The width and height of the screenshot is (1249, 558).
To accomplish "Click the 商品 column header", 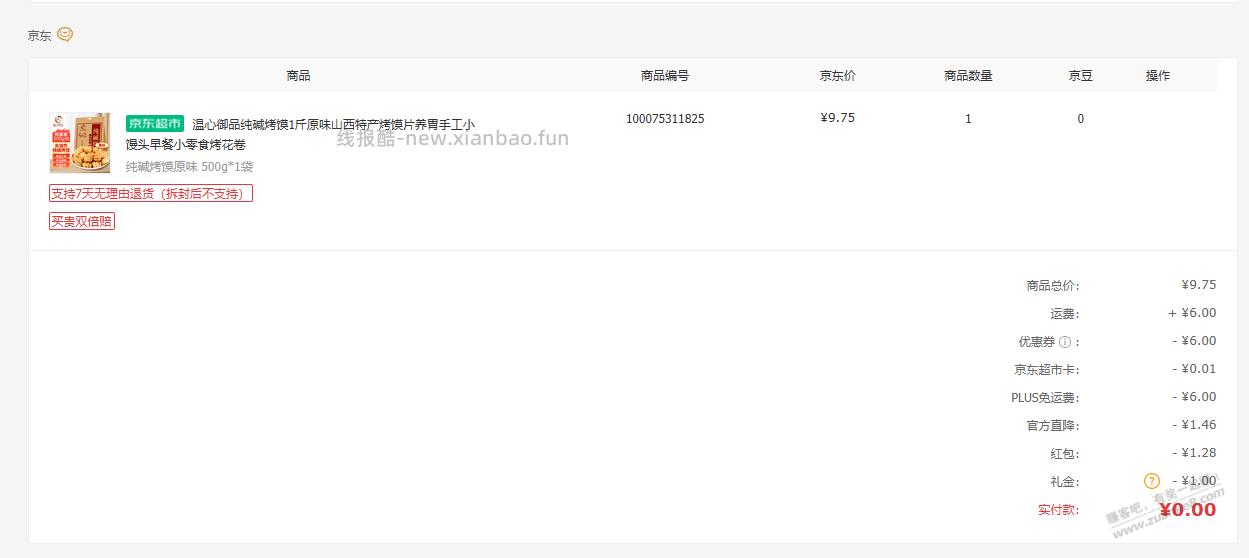I will click(x=298, y=76).
